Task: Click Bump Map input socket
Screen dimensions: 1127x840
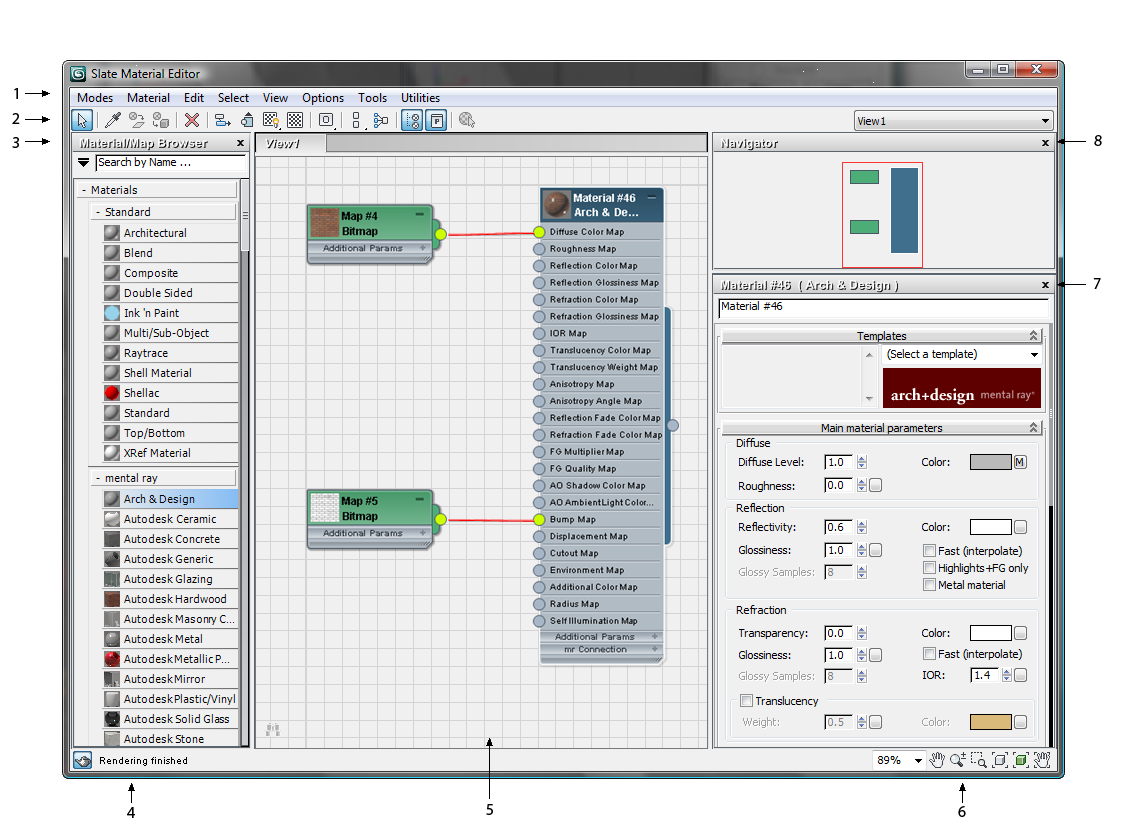Action: (539, 520)
